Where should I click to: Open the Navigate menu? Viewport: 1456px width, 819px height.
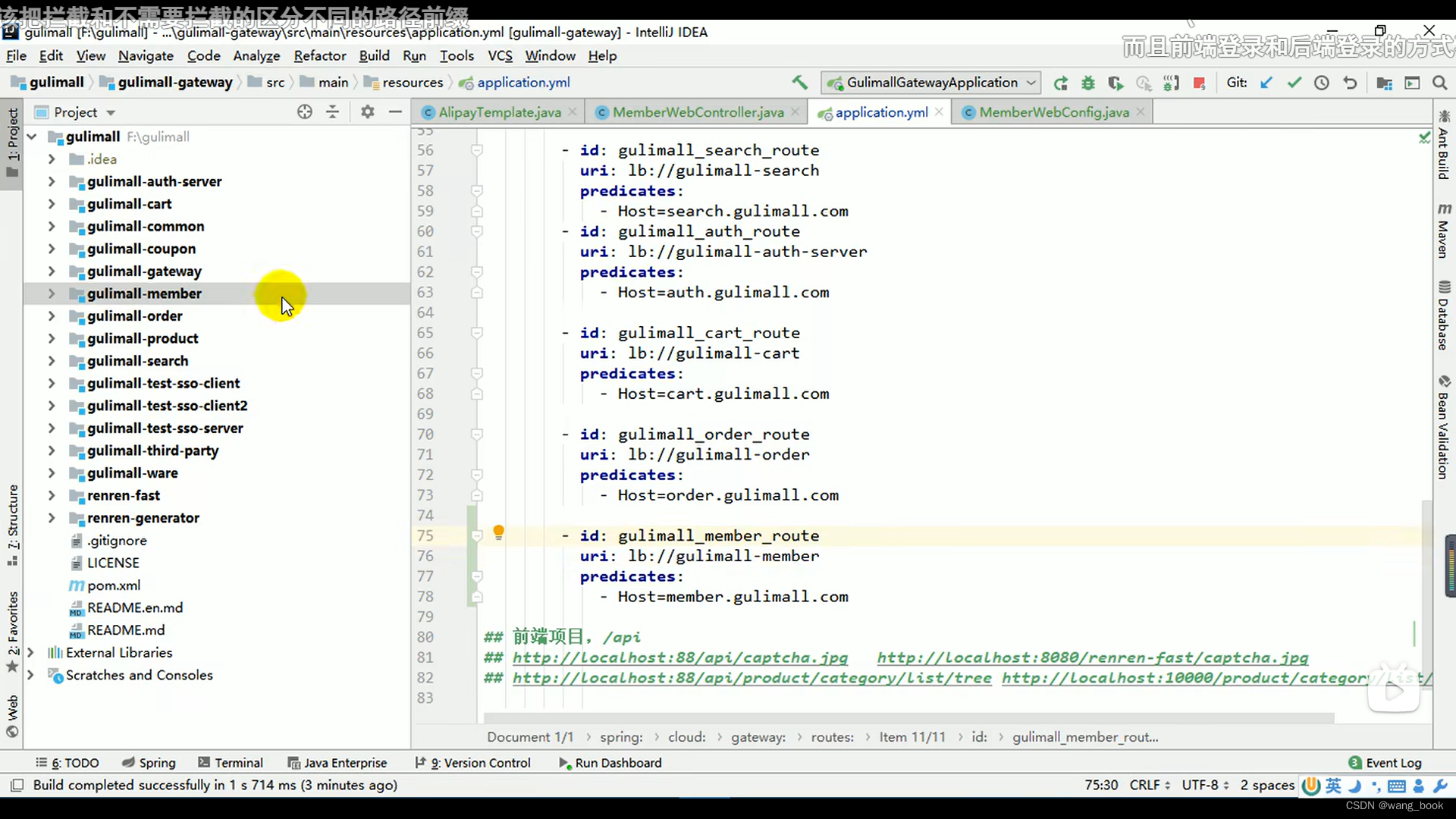click(146, 55)
